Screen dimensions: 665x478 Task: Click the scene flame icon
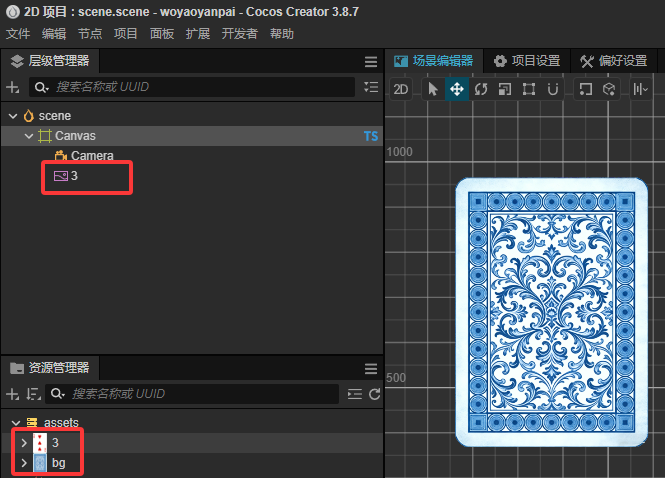[28, 116]
